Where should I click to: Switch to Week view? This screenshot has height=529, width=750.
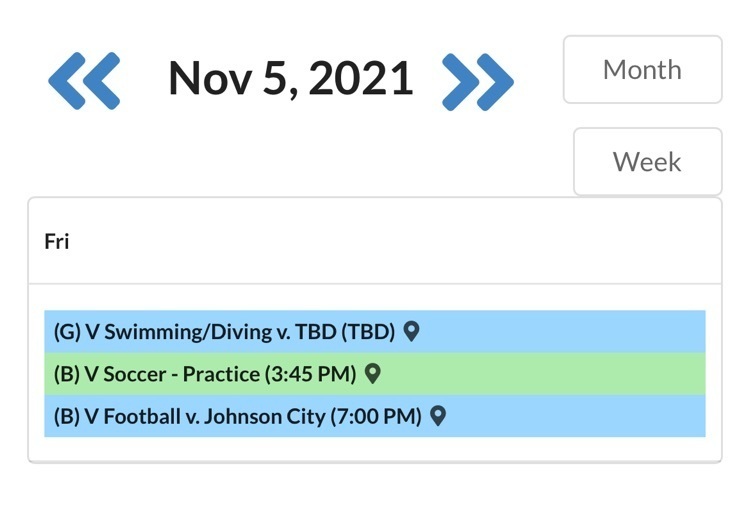point(647,162)
